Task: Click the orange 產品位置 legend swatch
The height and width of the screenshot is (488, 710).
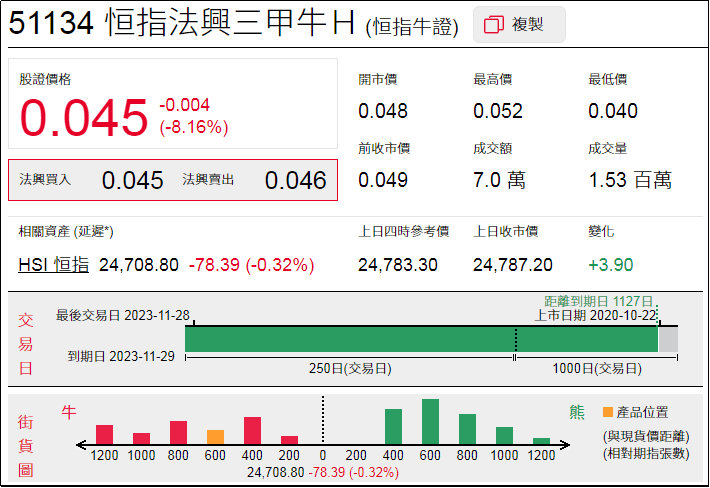Action: 608,412
